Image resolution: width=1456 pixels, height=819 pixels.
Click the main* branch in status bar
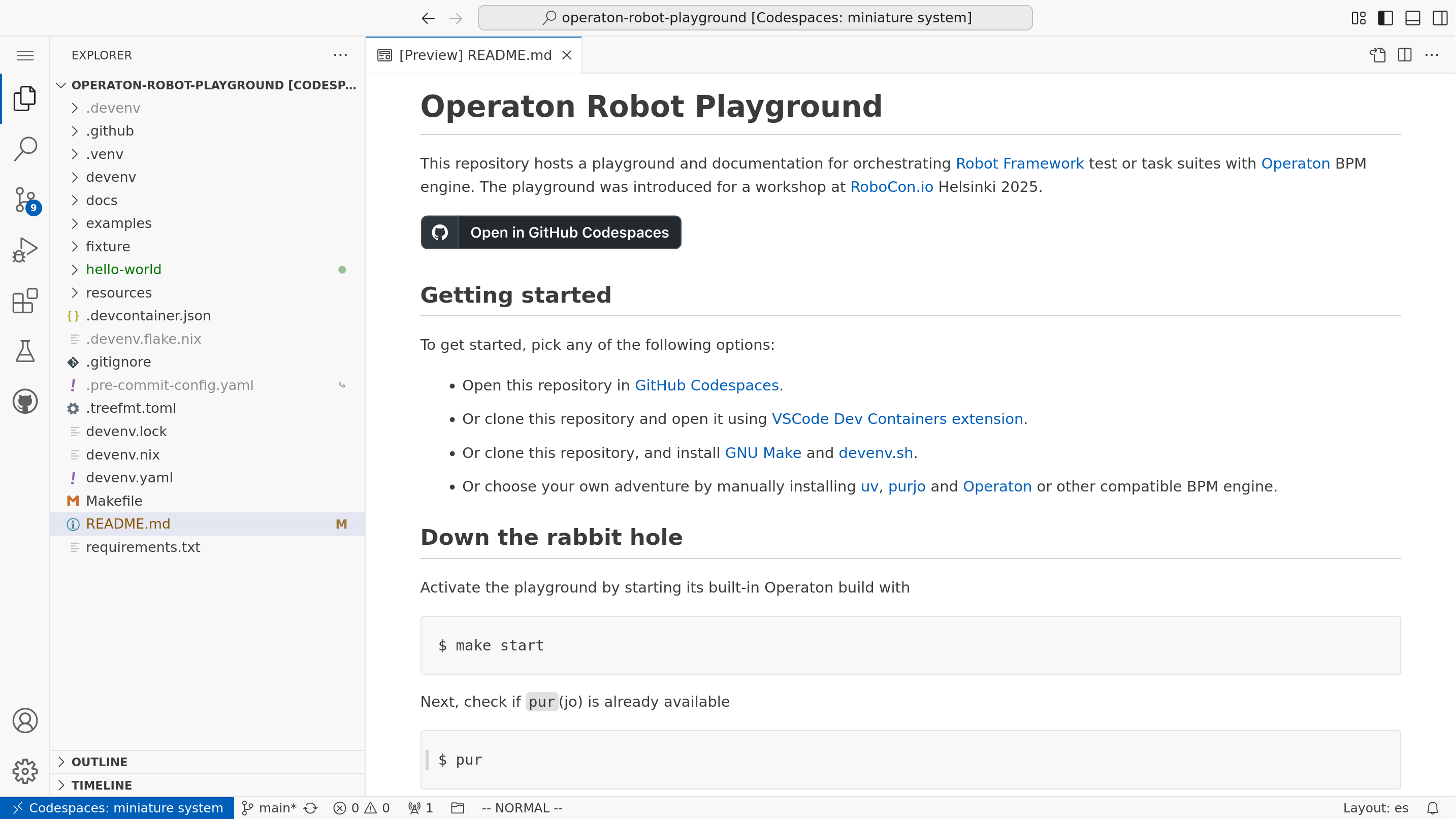pyautogui.click(x=269, y=808)
